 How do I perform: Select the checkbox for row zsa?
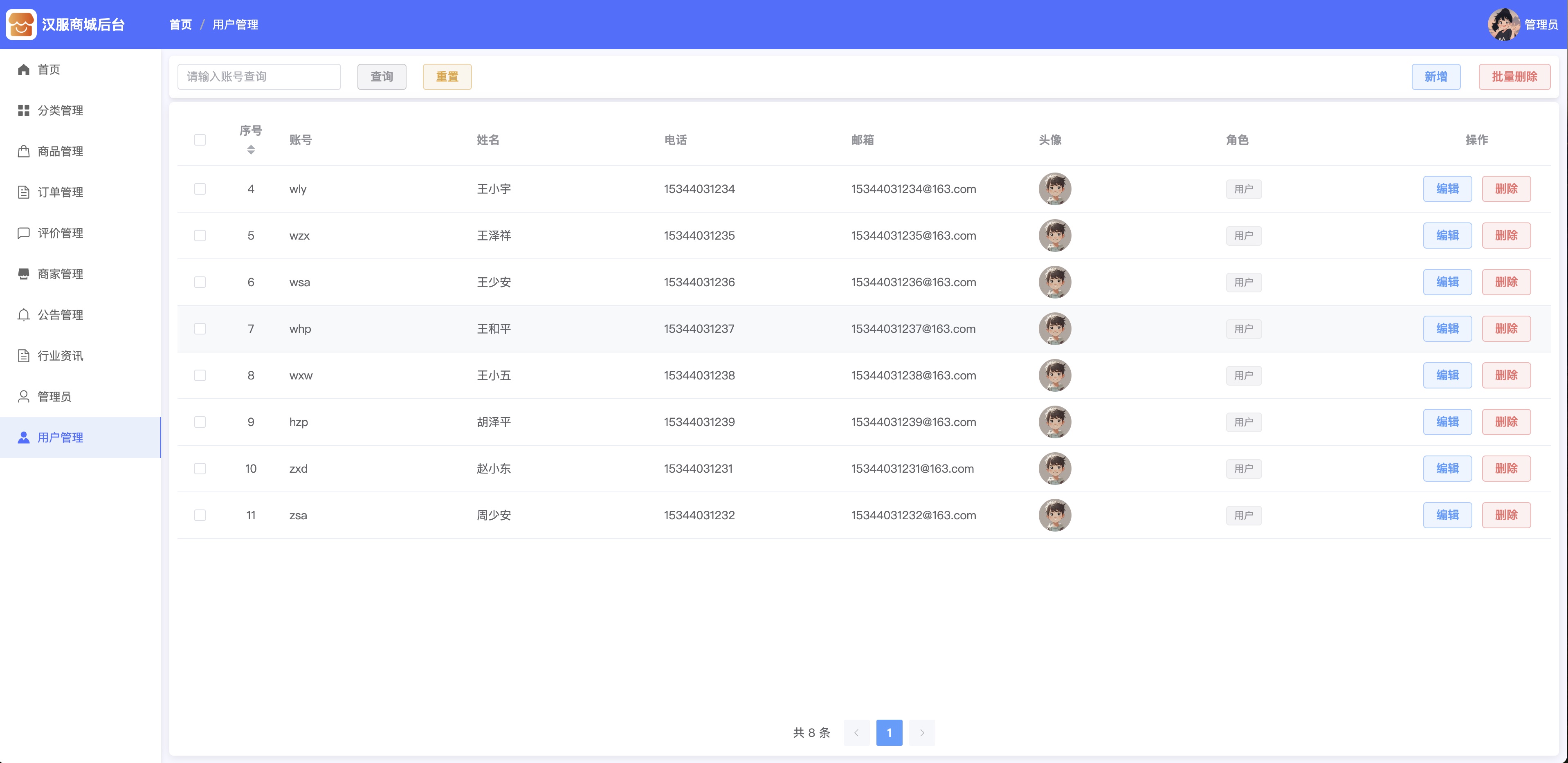pos(200,515)
